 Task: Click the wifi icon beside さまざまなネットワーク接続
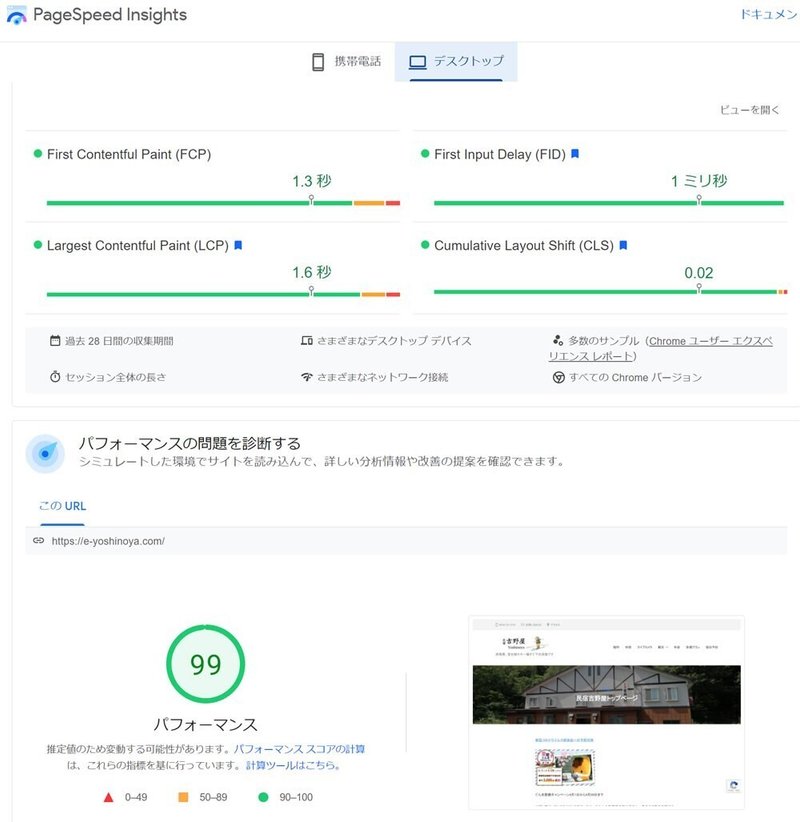click(x=307, y=377)
